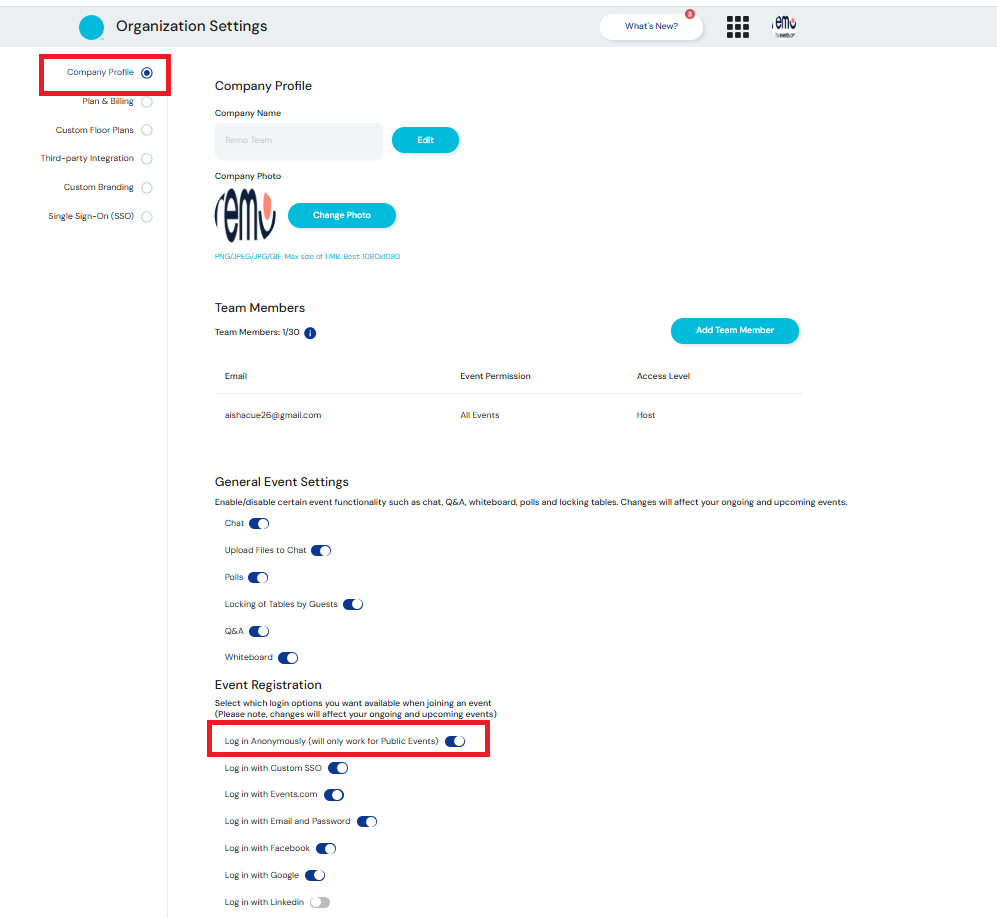Click Edit next to Company Name
The image size is (997, 918).
pos(425,140)
